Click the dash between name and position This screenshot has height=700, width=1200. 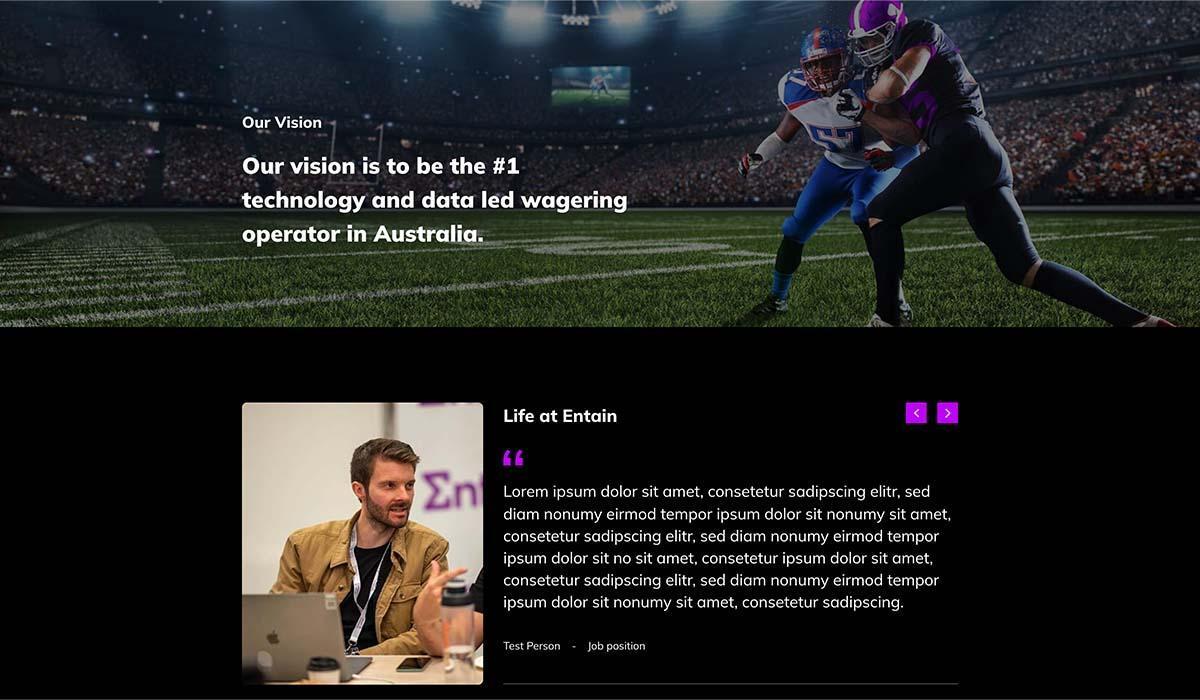coord(574,646)
